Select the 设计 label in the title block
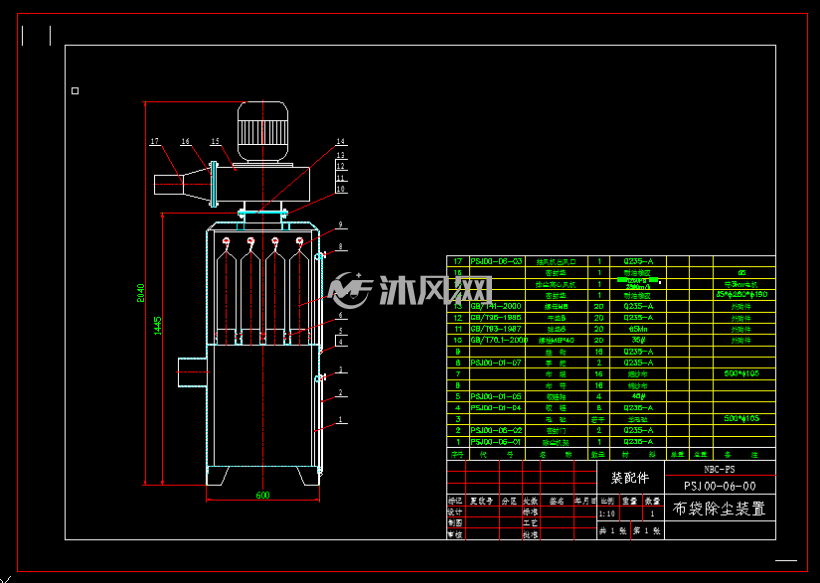820x583 pixels. click(x=455, y=512)
